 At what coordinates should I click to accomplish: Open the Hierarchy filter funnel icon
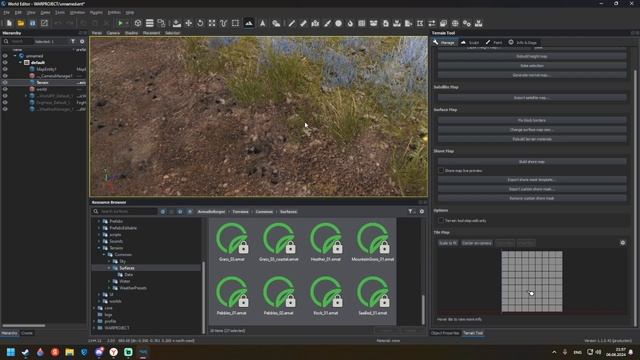click(73, 41)
